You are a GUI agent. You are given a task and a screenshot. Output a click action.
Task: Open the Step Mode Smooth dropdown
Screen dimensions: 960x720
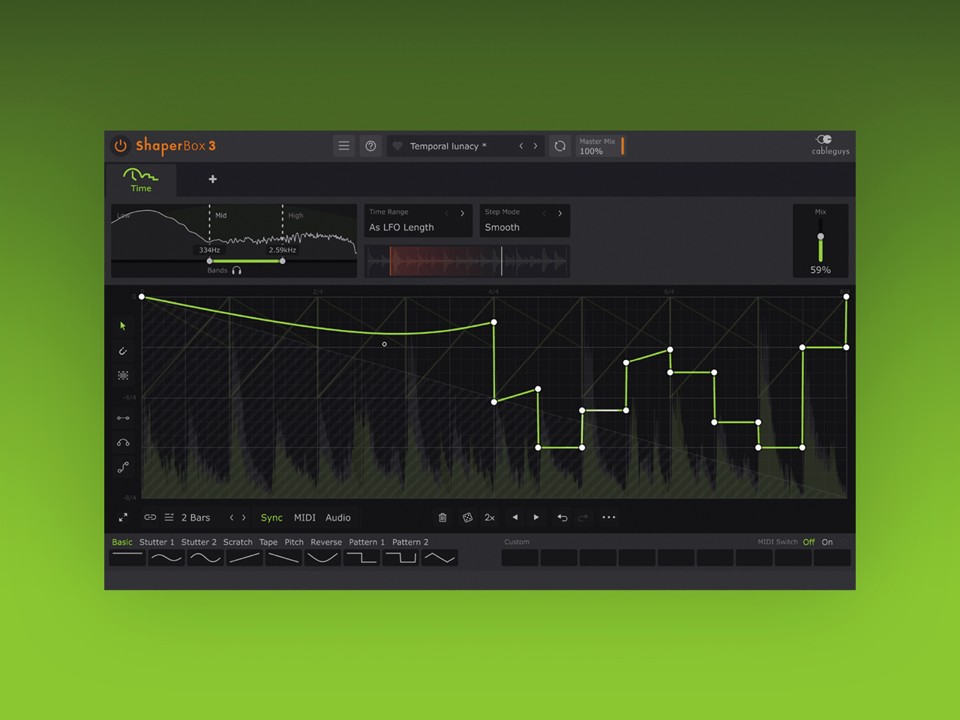522,220
